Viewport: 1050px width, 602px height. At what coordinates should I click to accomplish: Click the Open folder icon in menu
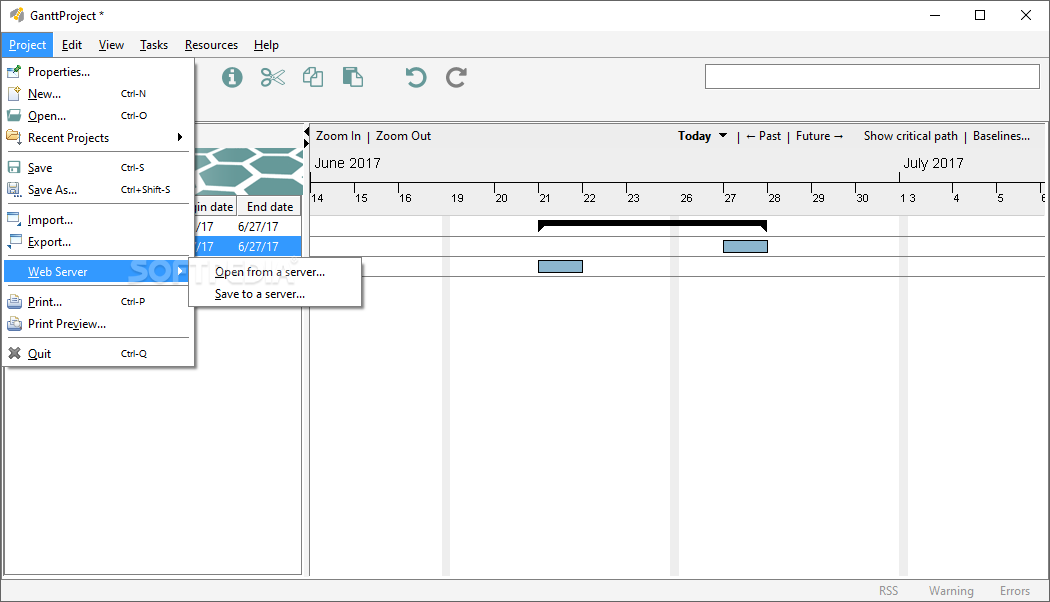tap(14, 115)
